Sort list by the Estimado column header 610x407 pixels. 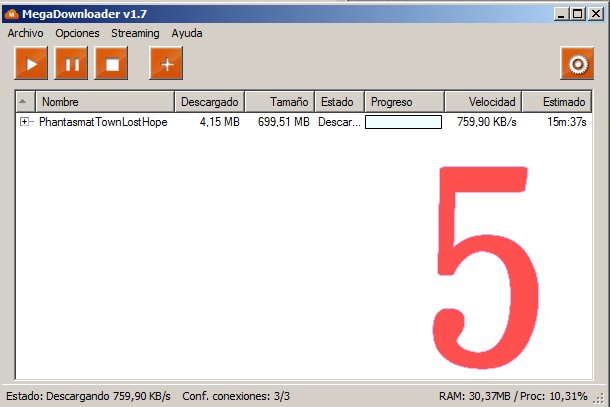click(557, 102)
